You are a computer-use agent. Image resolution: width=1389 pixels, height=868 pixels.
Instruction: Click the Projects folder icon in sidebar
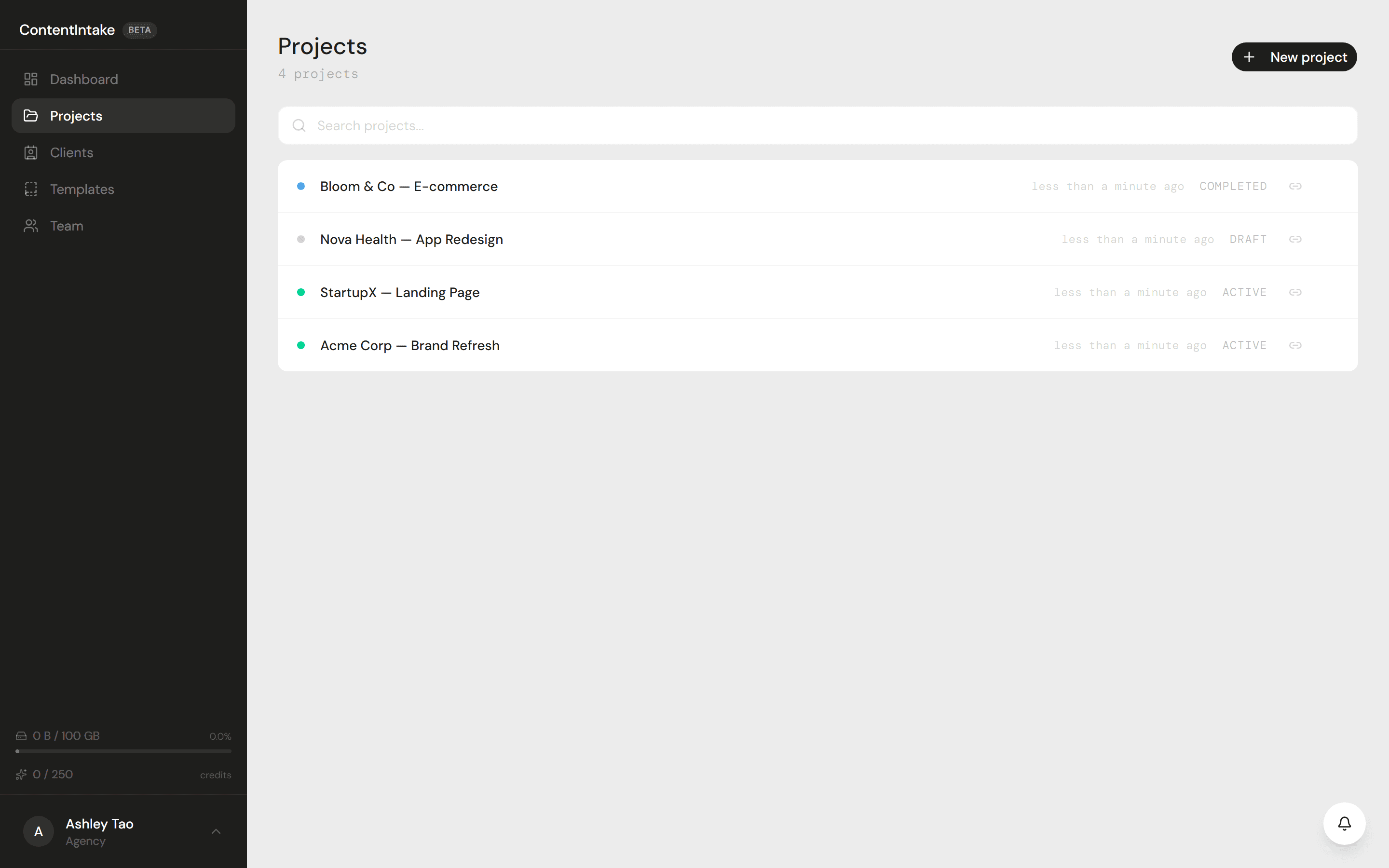click(31, 116)
